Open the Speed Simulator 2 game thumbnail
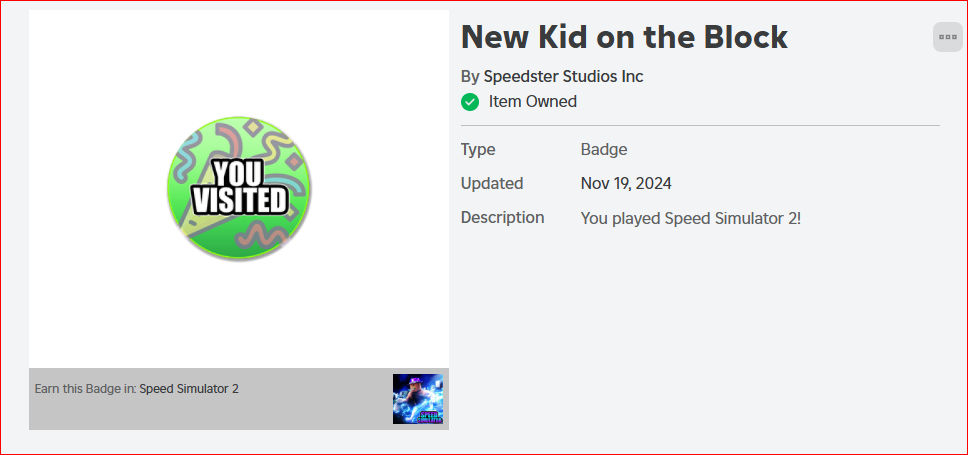This screenshot has height=455, width=968. tap(418, 399)
